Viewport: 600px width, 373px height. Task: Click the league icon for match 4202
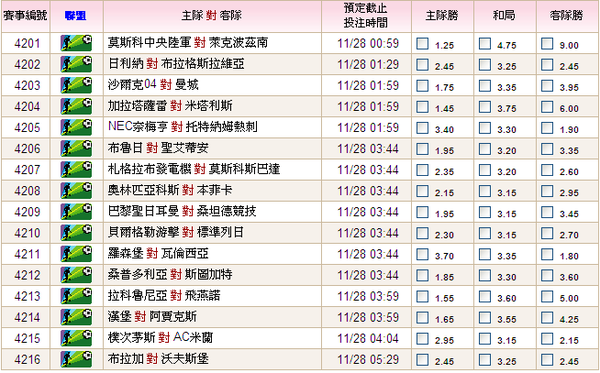click(x=76, y=64)
